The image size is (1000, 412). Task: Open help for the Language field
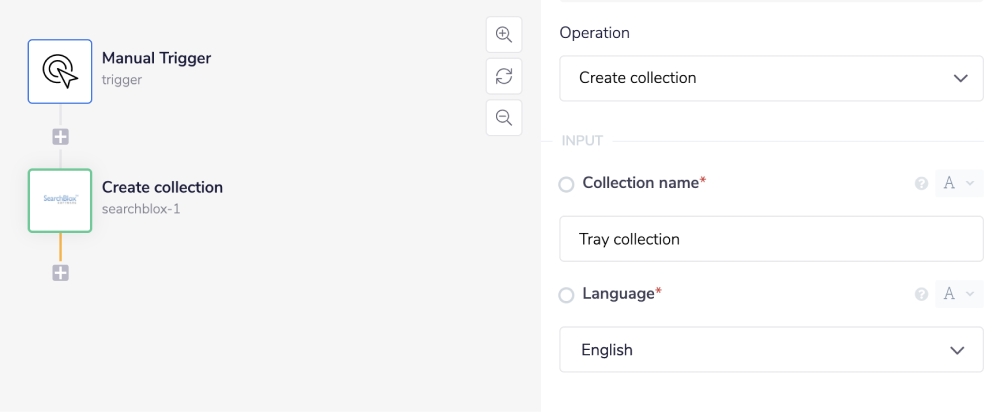click(922, 294)
